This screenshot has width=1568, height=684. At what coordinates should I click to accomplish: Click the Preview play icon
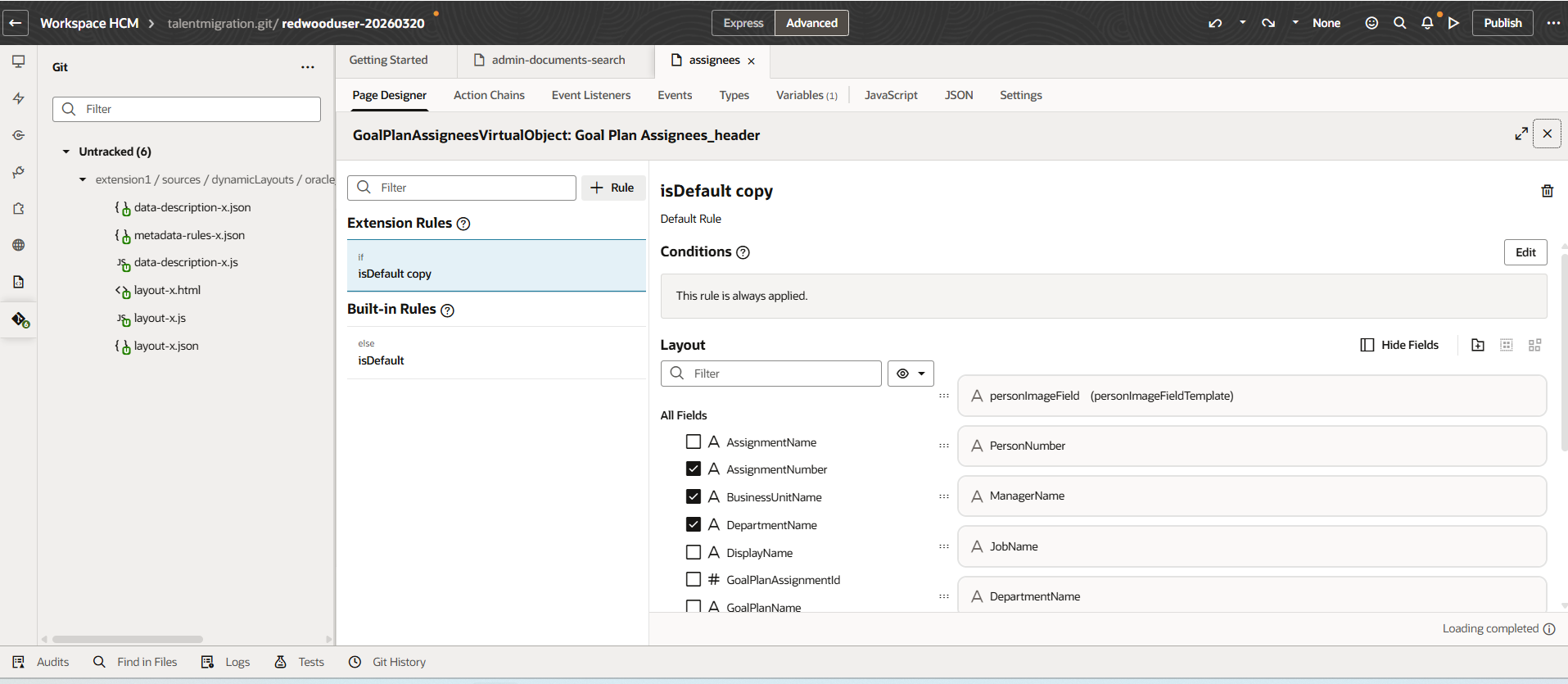coord(1454,23)
